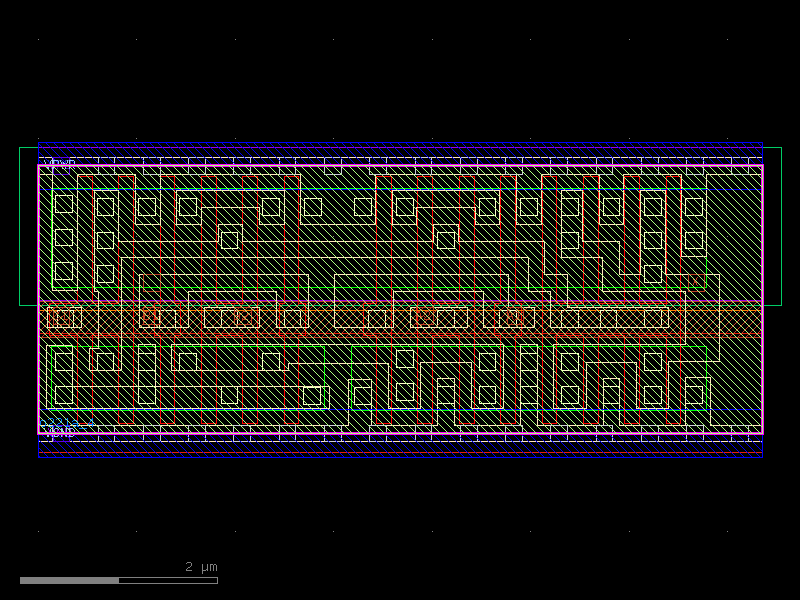Select the magenta top power rail

click(x=400, y=164)
